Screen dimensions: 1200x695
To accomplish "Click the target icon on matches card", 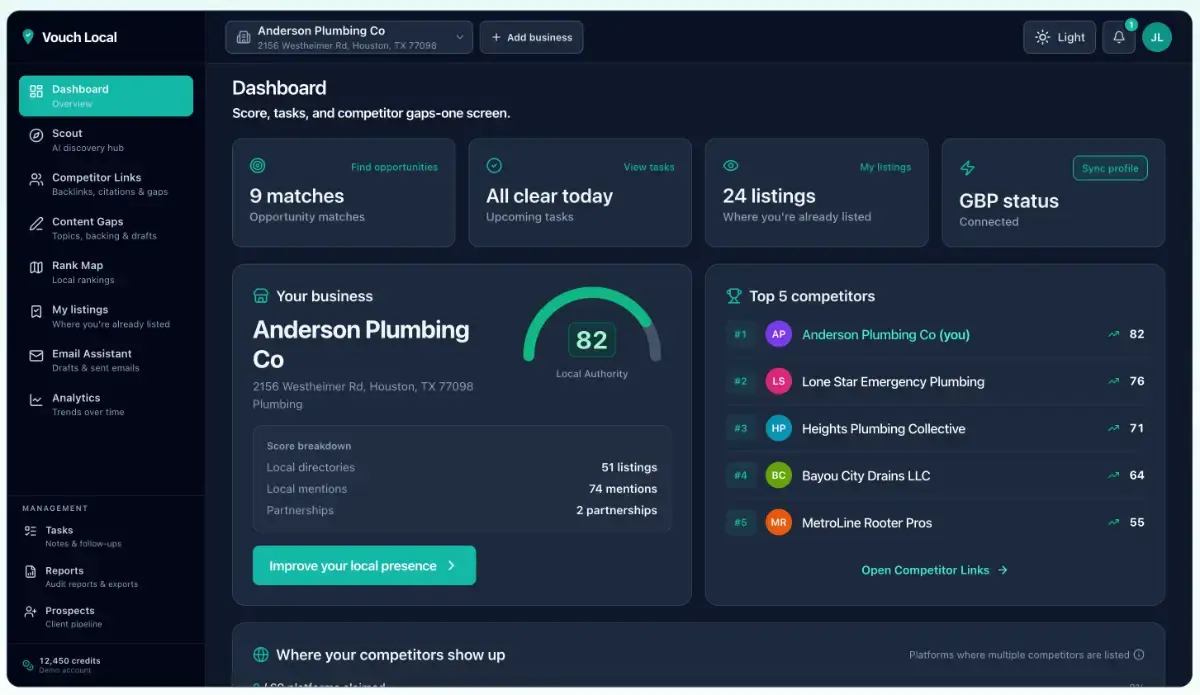I will point(257,166).
